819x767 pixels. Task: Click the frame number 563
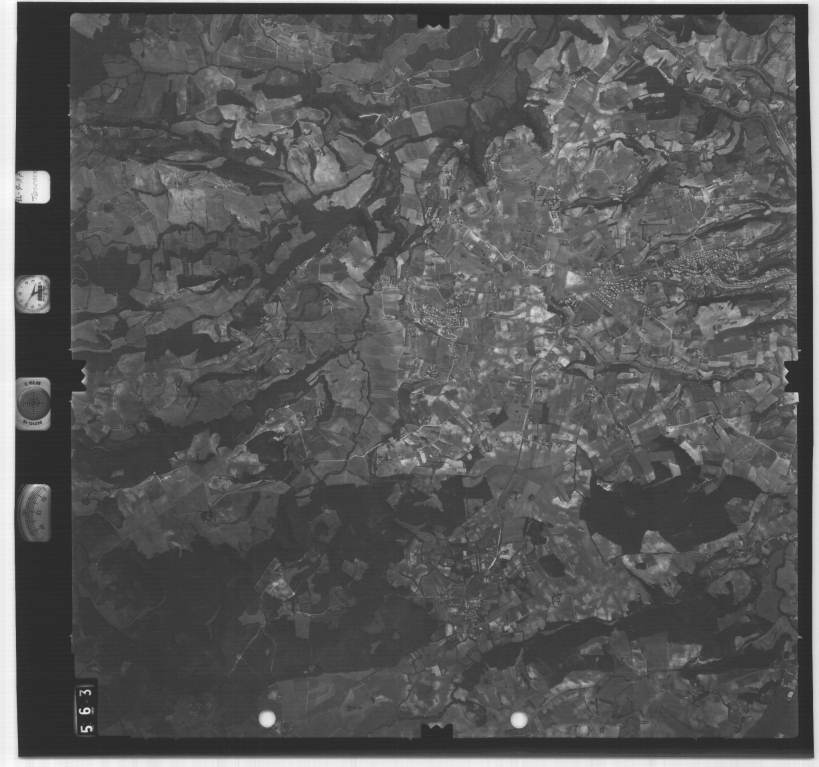click(x=87, y=710)
